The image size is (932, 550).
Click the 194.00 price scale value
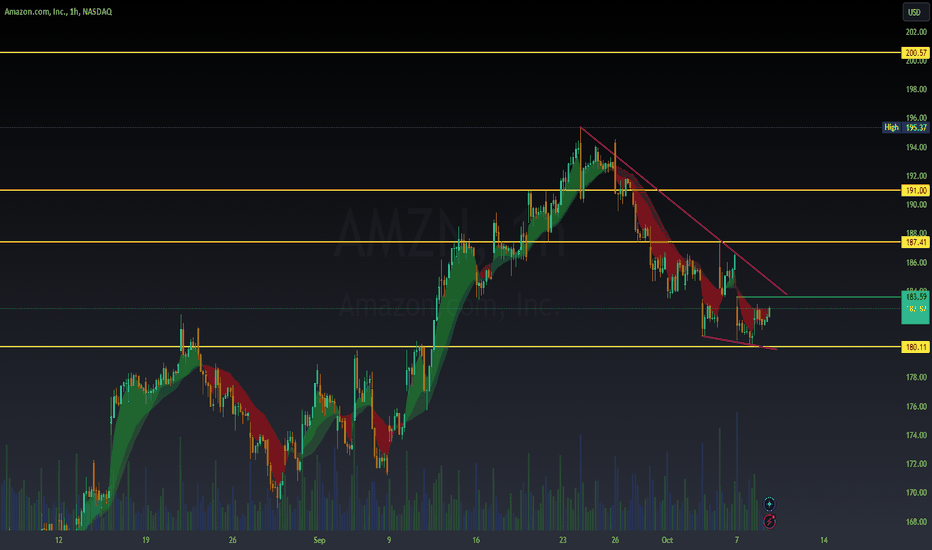pyautogui.click(x=916, y=147)
